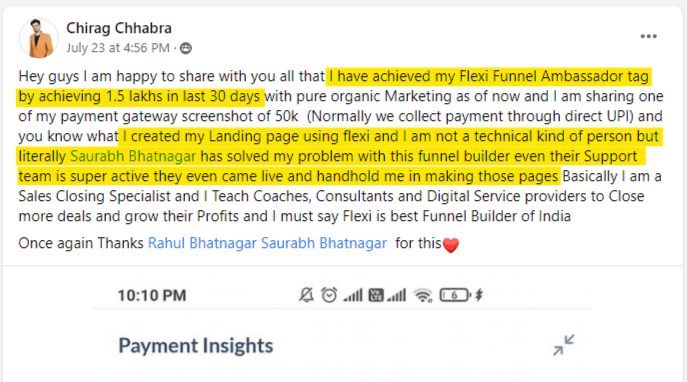This screenshot has width=687, height=382.
Task: Collapse the Payment Insights panel arrows
Action: [563, 345]
